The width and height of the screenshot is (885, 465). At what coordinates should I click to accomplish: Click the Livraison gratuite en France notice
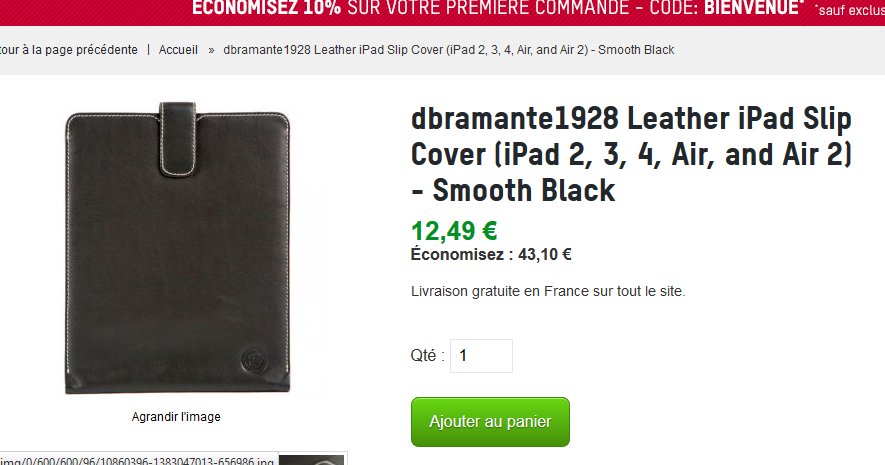point(548,292)
